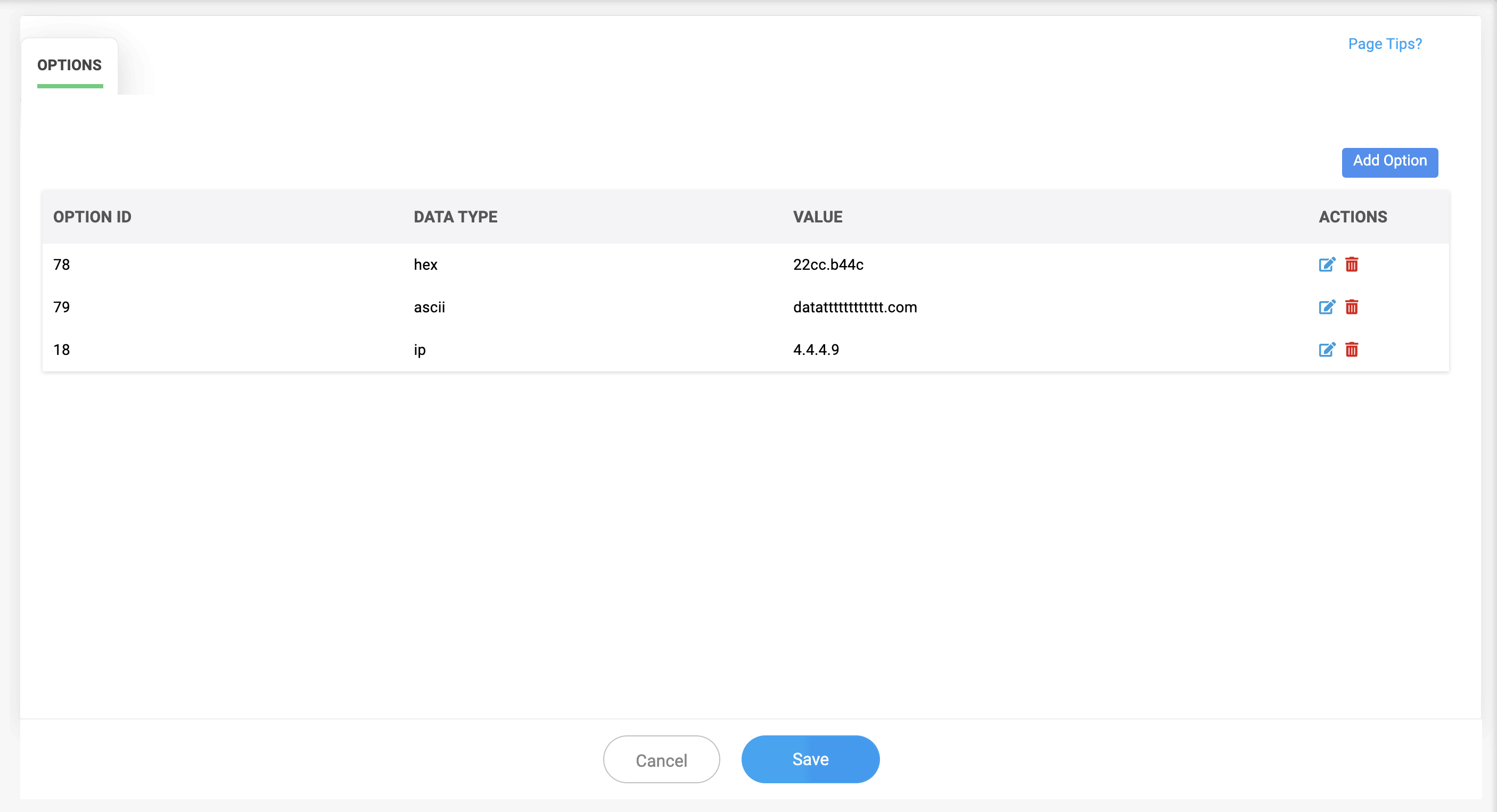Delete option 79 with the red trash icon
This screenshot has height=812, width=1497.
[x=1352, y=307]
